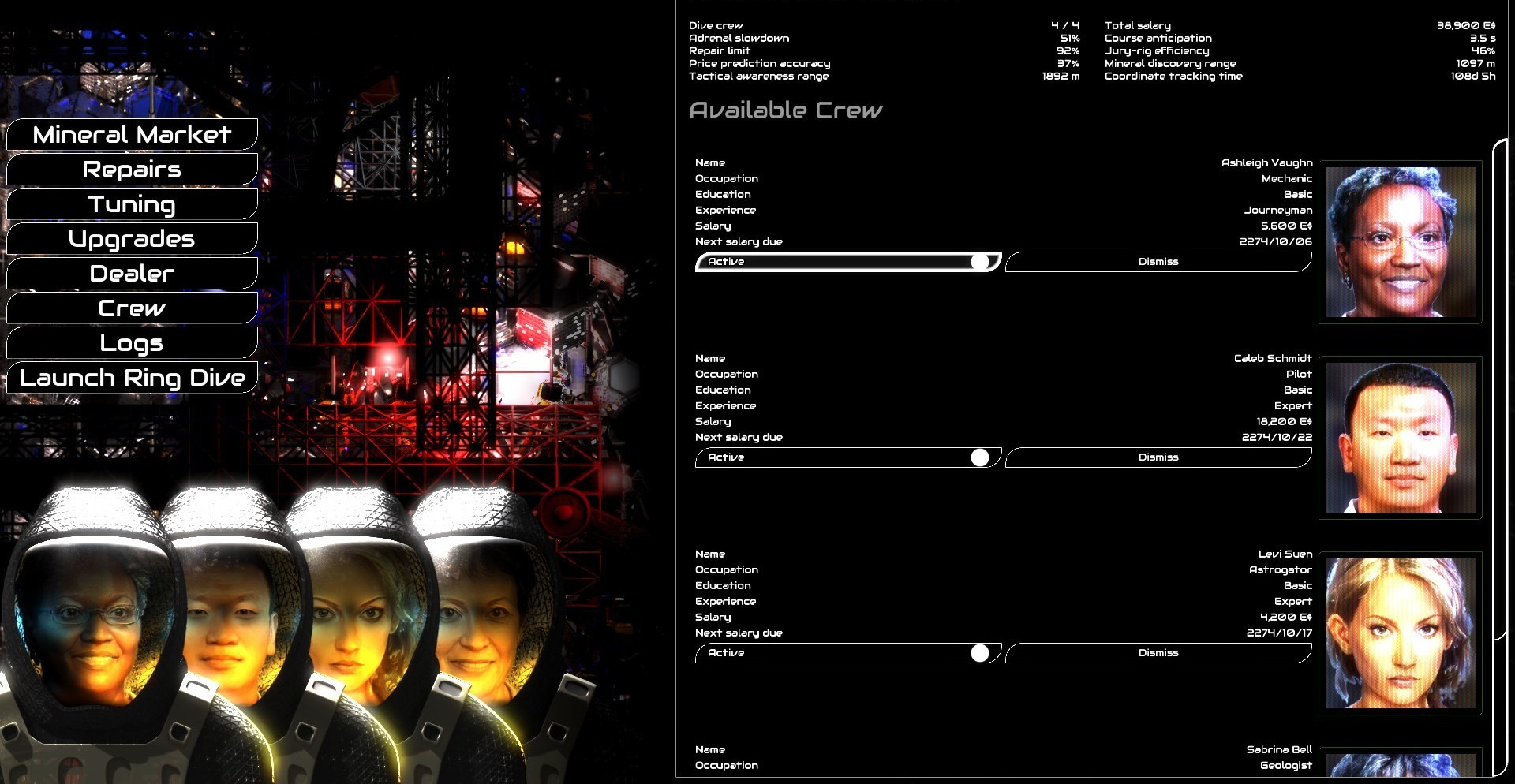Open the Logs menu
Image resolution: width=1515 pixels, height=784 pixels.
click(x=132, y=343)
